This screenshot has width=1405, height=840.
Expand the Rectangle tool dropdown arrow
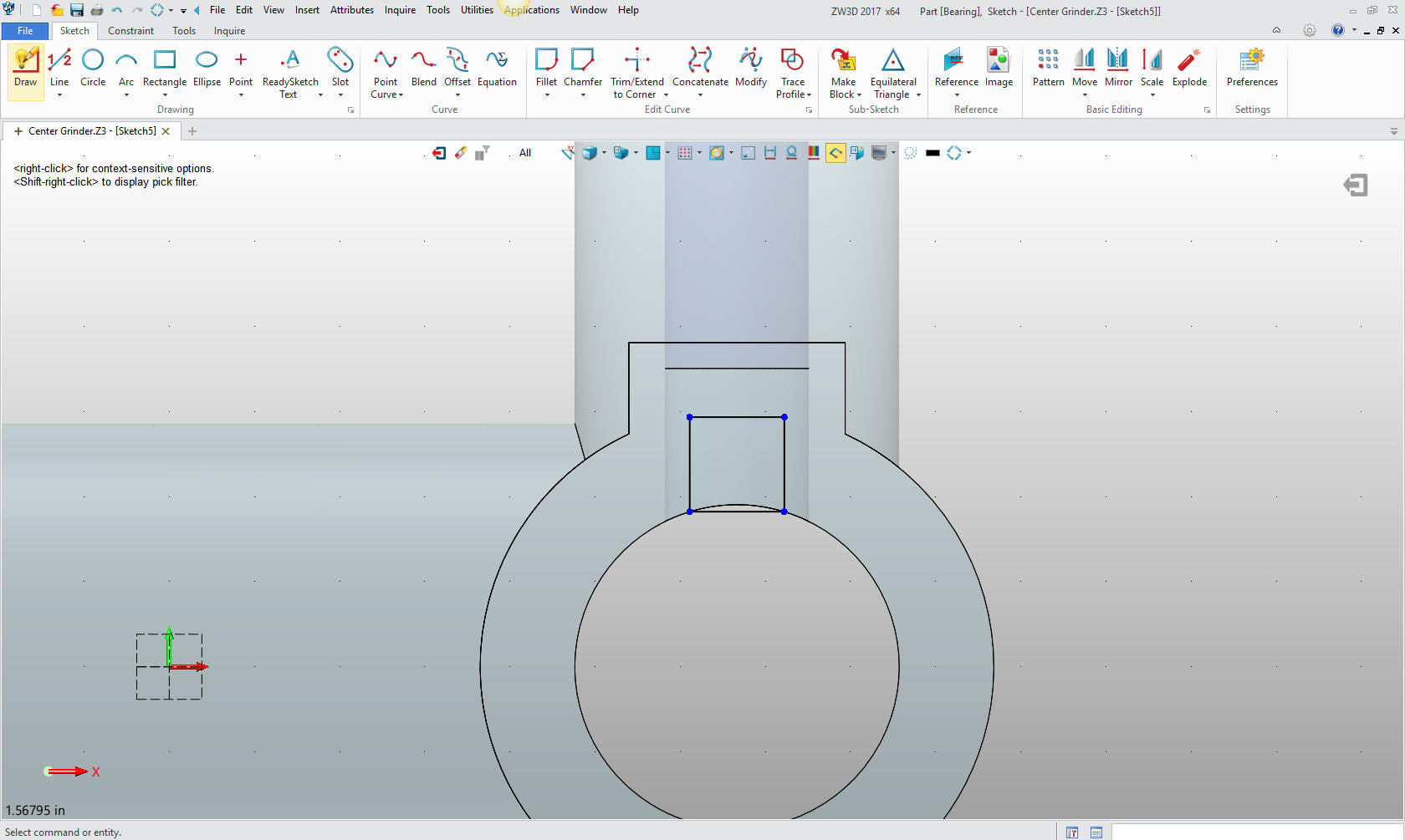point(165,95)
